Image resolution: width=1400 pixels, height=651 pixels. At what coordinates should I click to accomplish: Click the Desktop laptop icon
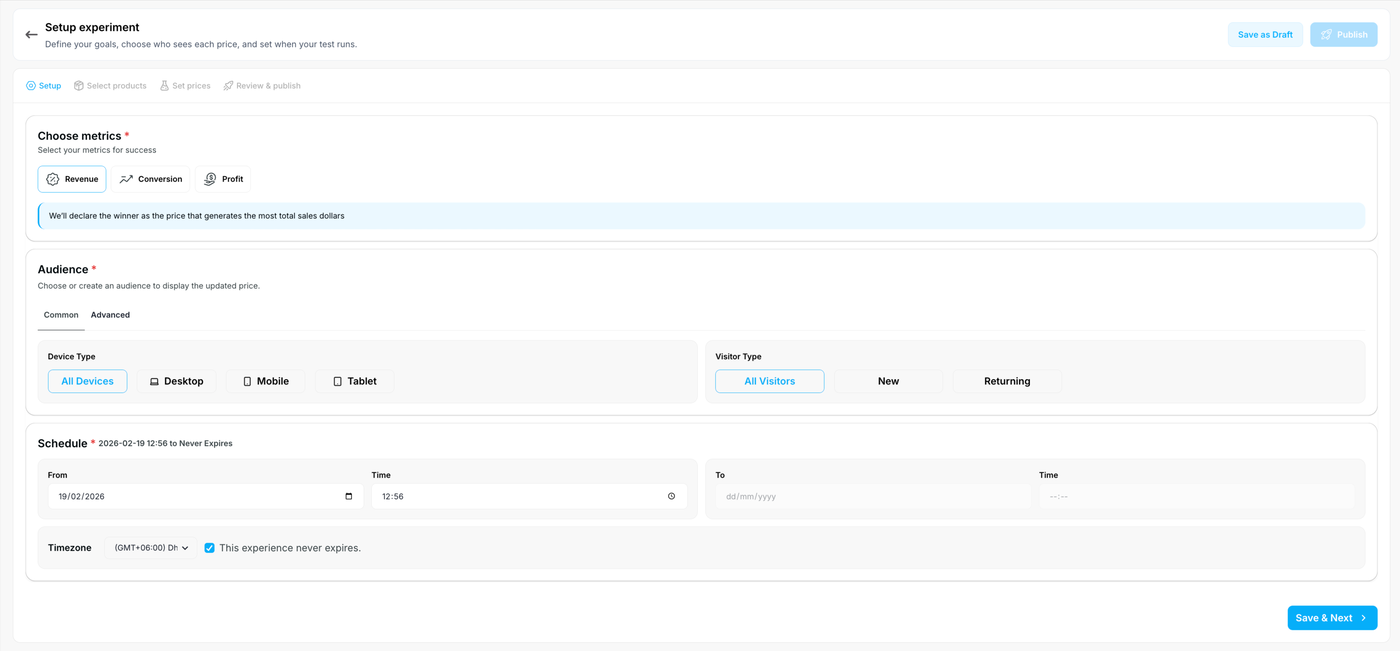(154, 382)
